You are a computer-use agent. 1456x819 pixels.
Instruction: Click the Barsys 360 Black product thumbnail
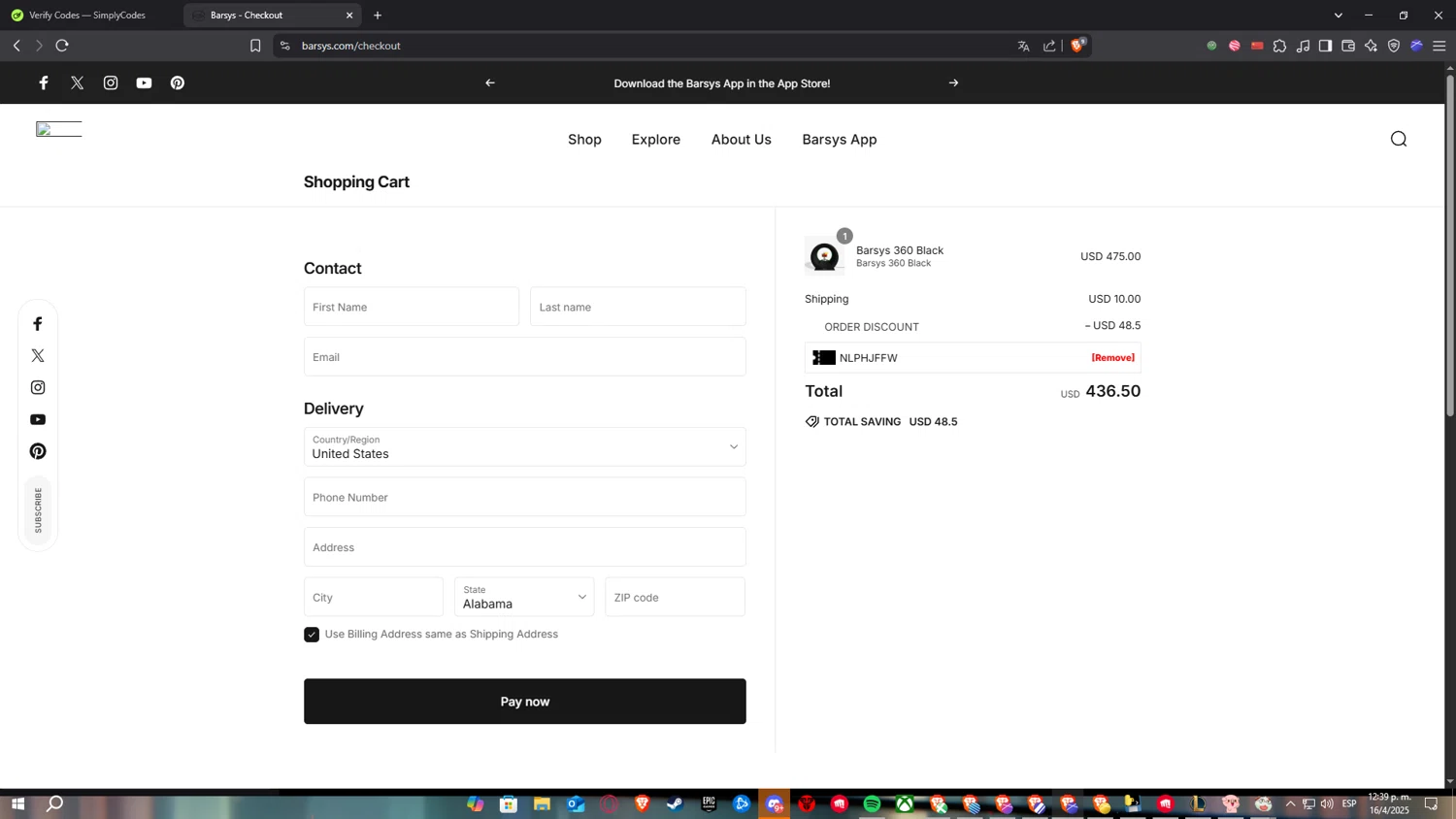tap(824, 256)
